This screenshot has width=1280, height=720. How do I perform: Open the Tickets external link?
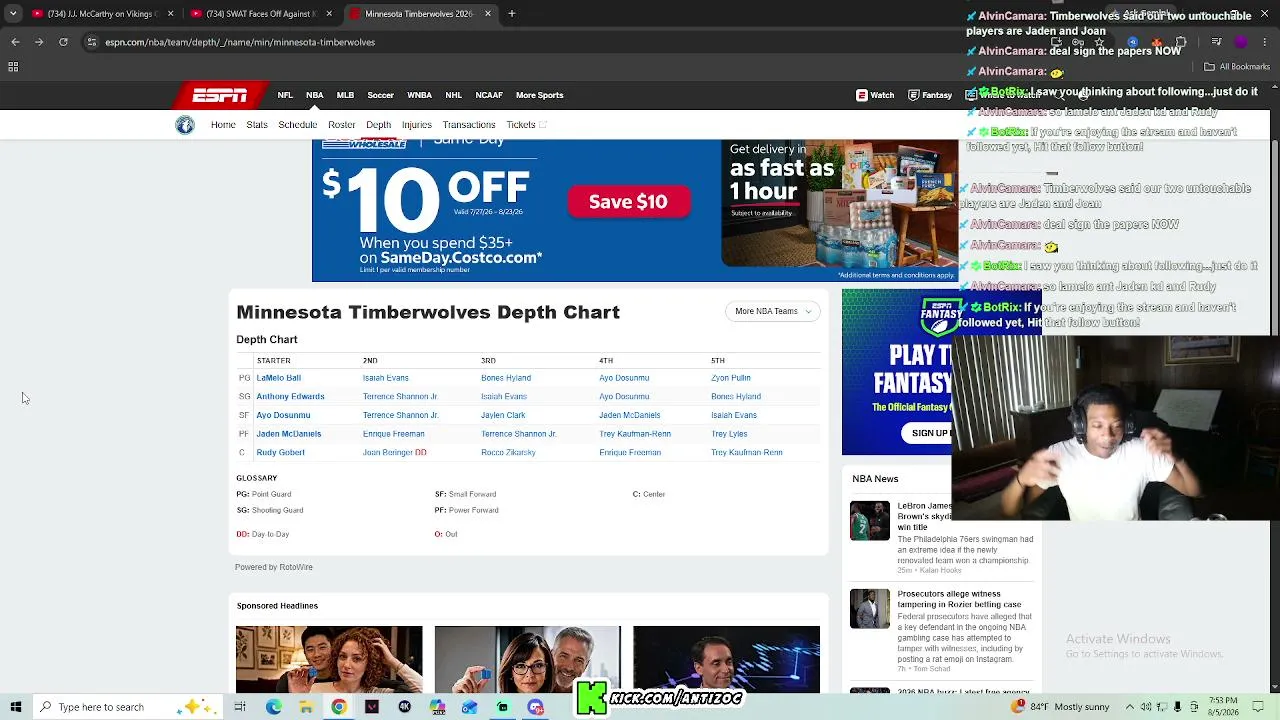tap(526, 125)
